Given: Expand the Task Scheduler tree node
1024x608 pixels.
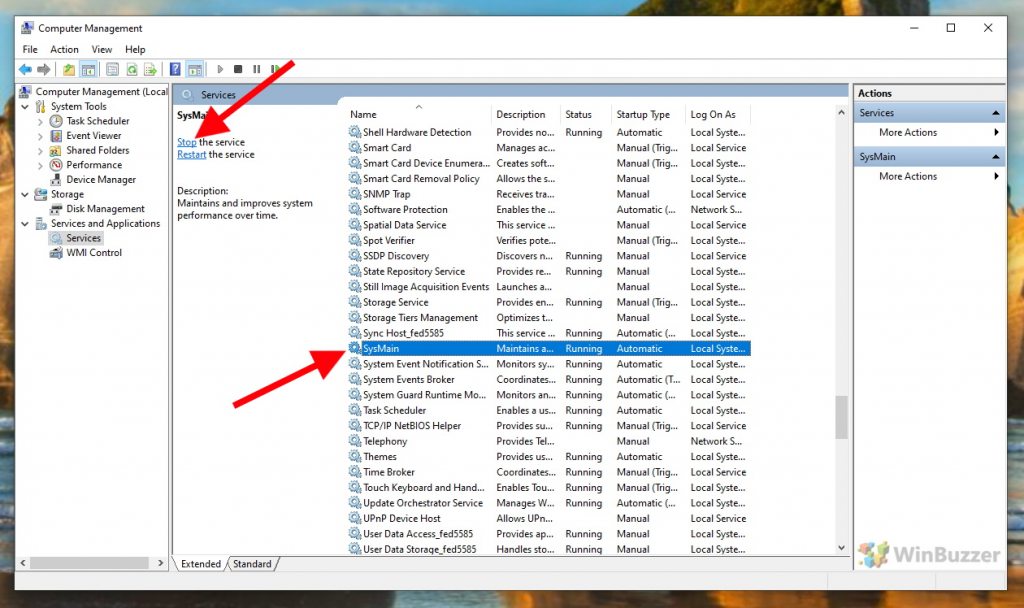Looking at the screenshot, I should tap(40, 121).
